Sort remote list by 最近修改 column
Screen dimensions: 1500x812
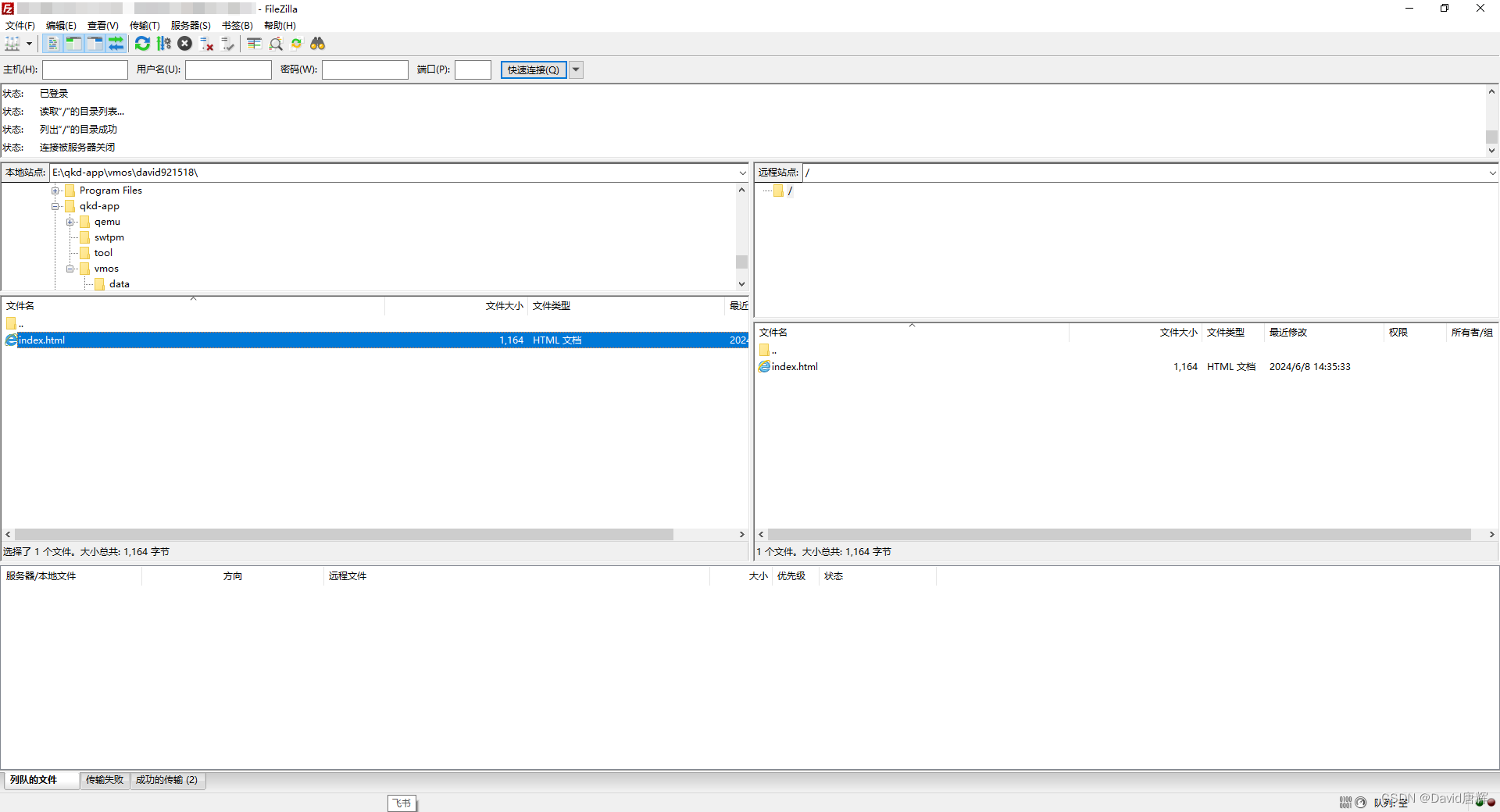pyautogui.click(x=1288, y=333)
